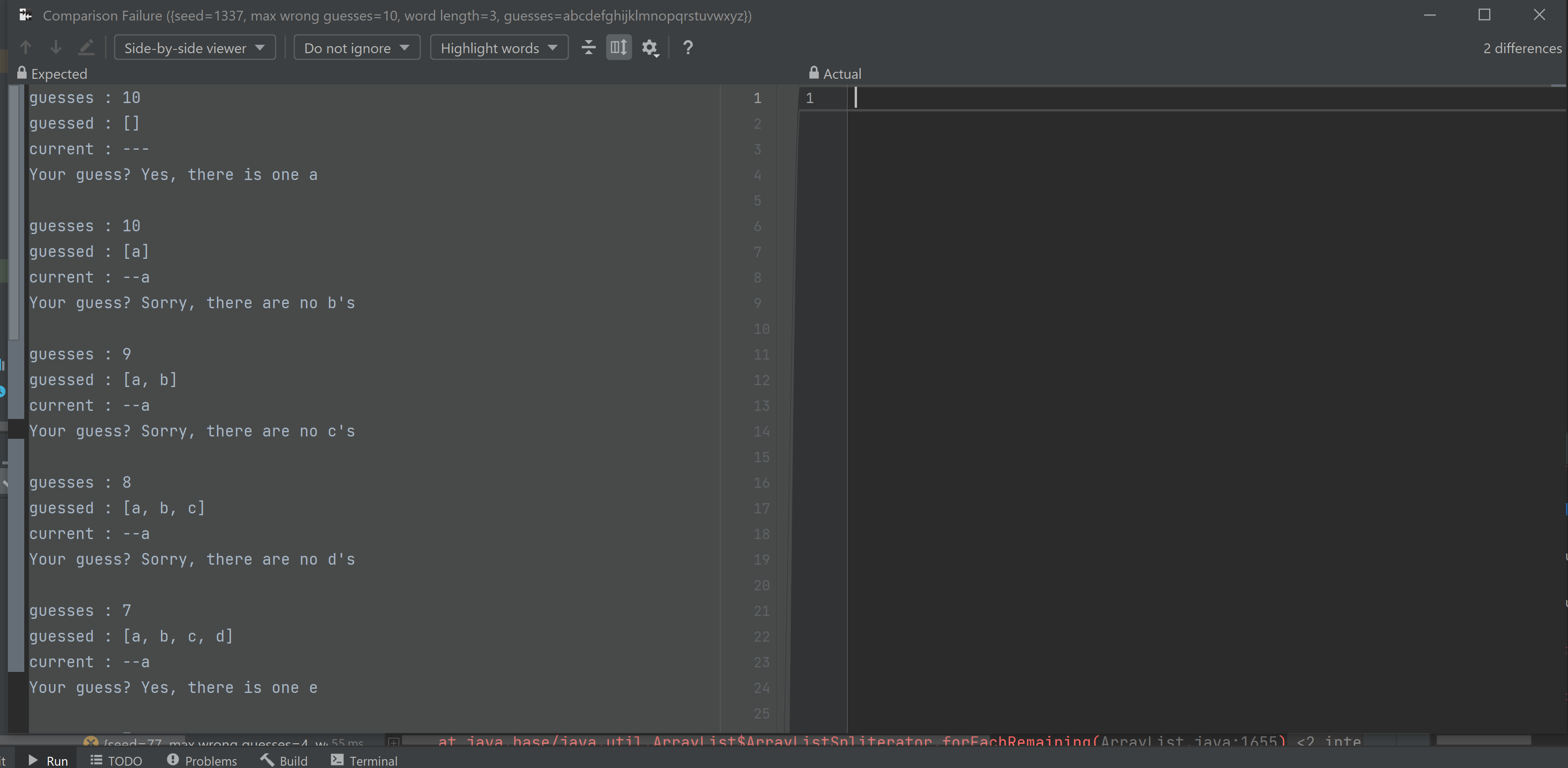
Task: Click the help question mark icon
Action: click(x=688, y=48)
